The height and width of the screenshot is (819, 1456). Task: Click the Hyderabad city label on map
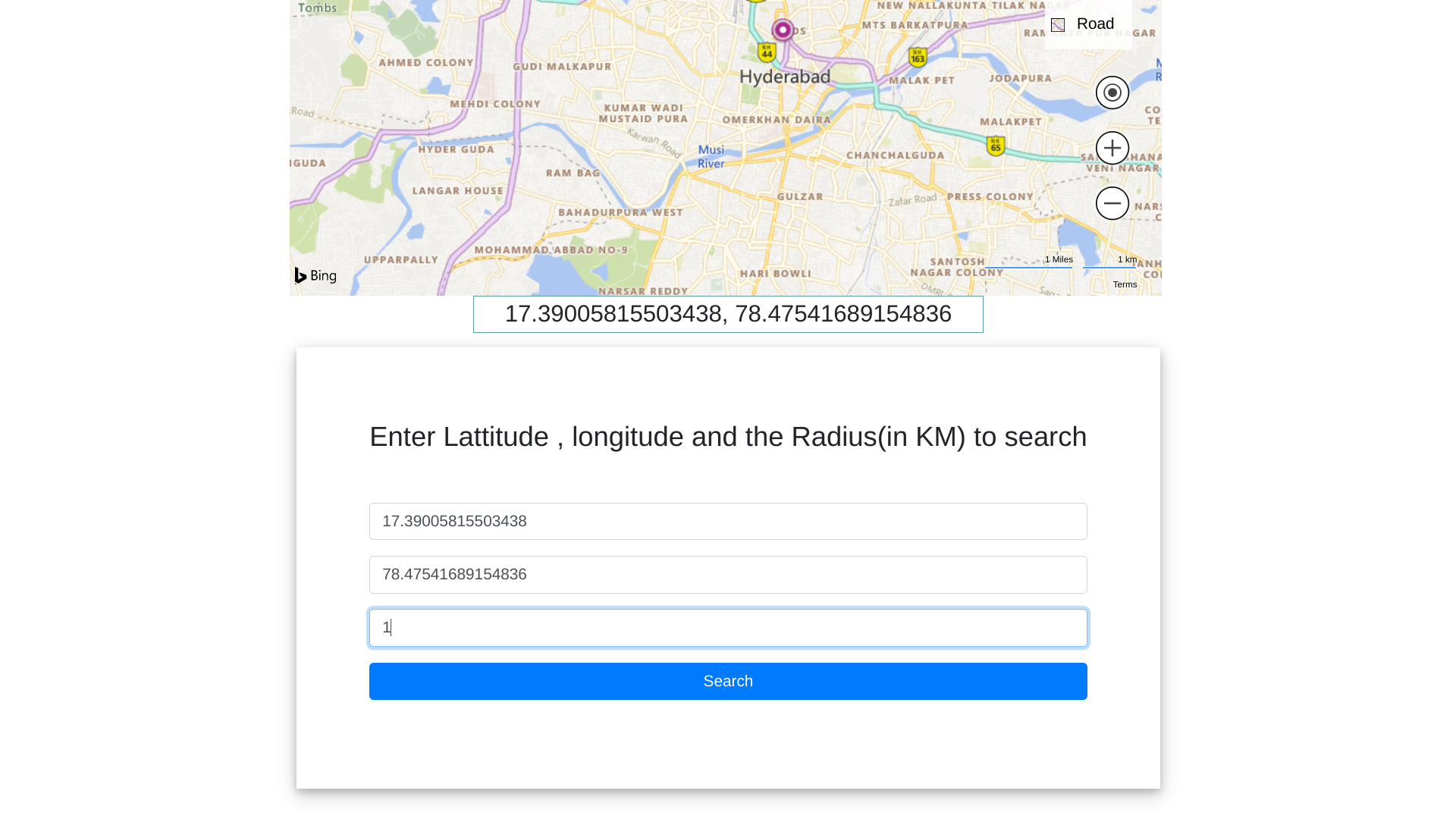[x=785, y=77]
